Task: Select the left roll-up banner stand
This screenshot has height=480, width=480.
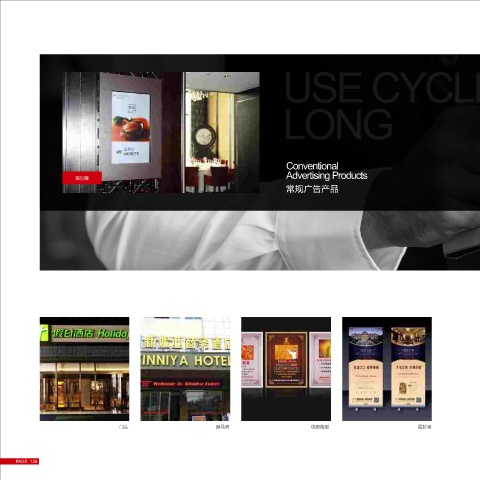Action: (366, 367)
